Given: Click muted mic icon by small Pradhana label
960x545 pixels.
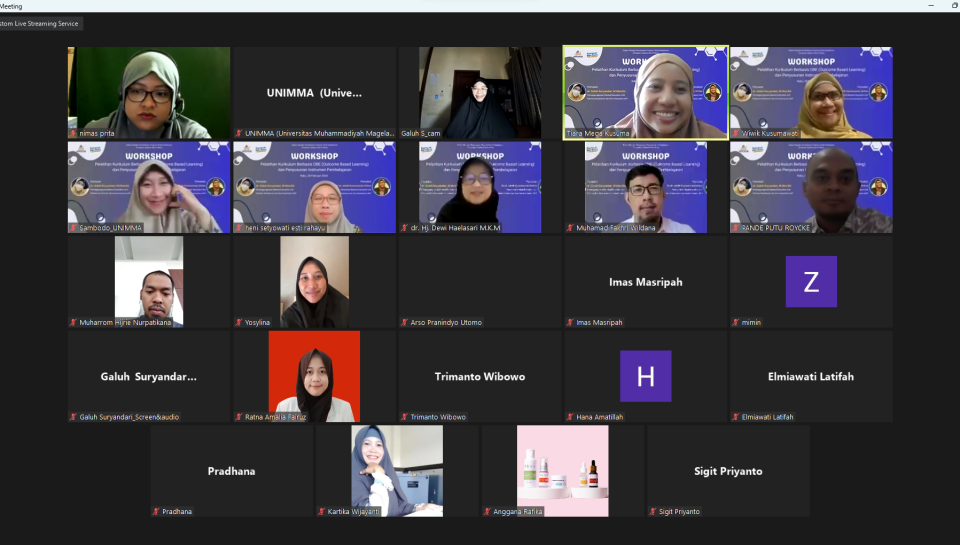Looking at the screenshot, I should [156, 512].
